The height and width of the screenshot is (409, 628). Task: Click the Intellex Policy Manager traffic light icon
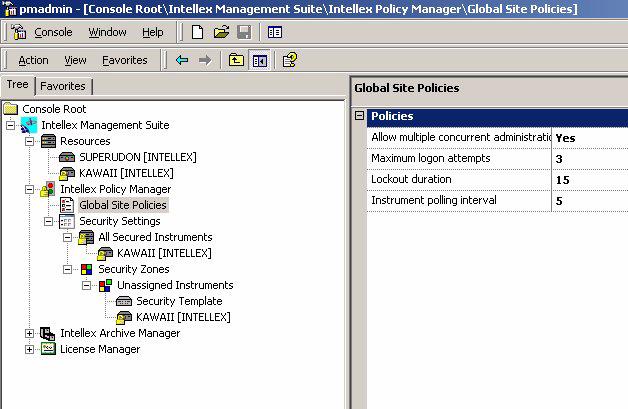(x=48, y=189)
